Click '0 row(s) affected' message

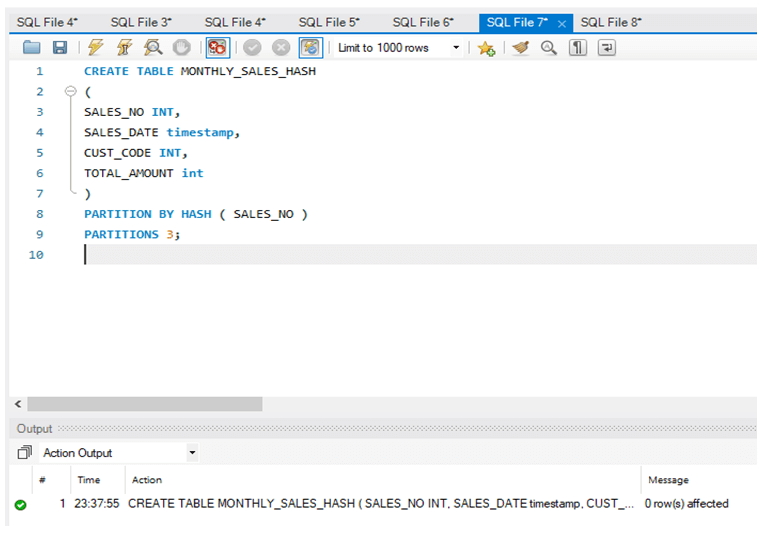tap(686, 504)
